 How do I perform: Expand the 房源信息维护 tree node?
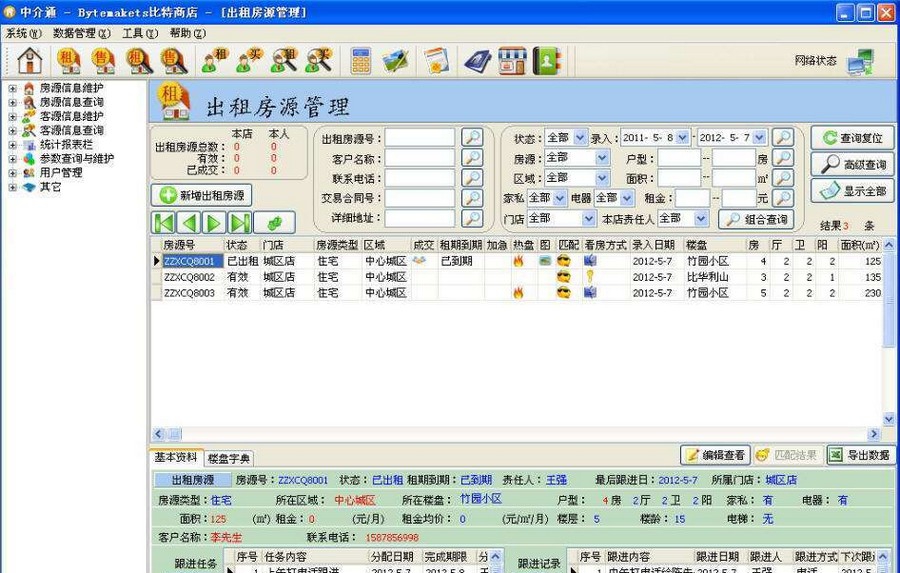click(13, 88)
